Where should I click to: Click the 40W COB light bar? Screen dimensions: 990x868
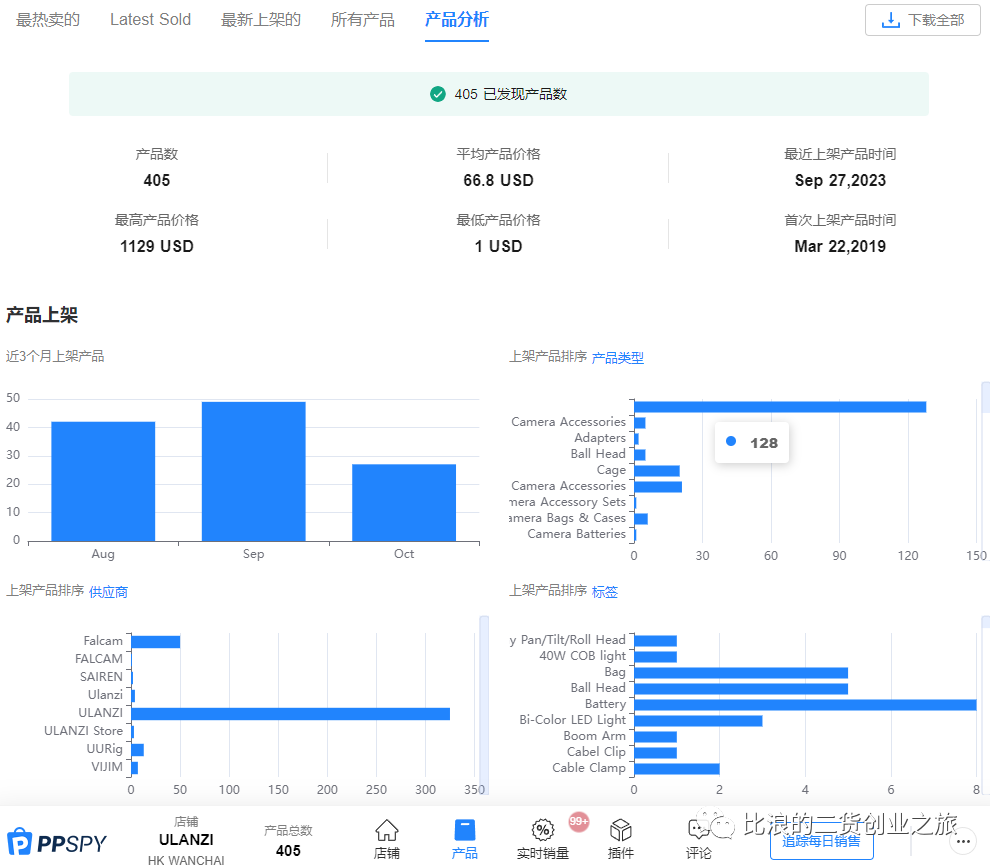(655, 657)
